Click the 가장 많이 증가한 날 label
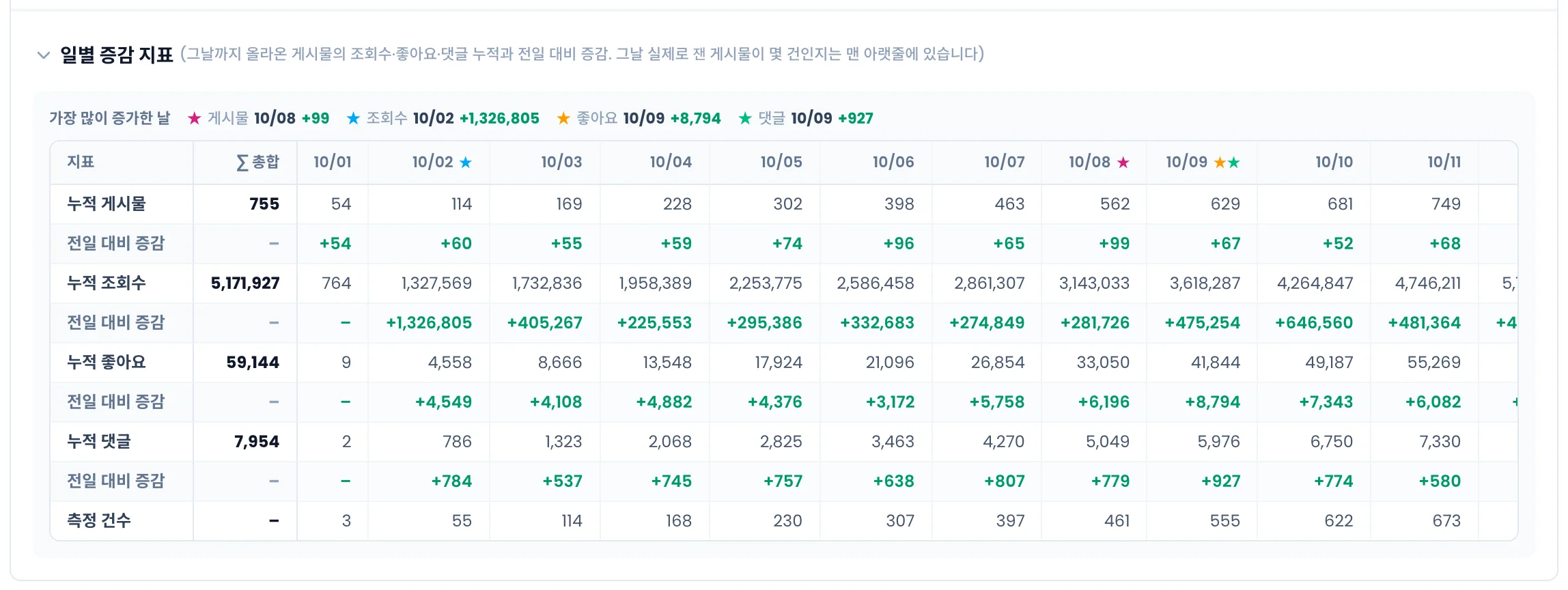The width and height of the screenshot is (1568, 590). pyautogui.click(x=109, y=118)
